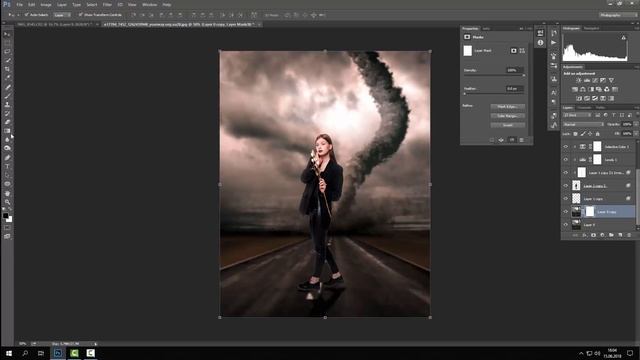The width and height of the screenshot is (640, 360).
Task: Select the Eyedropper tool
Action: click(7, 78)
